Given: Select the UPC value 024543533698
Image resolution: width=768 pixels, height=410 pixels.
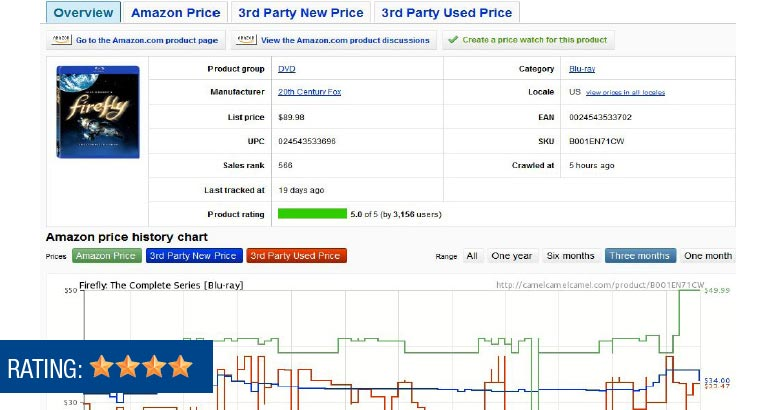Looking at the screenshot, I should (x=307, y=142).
